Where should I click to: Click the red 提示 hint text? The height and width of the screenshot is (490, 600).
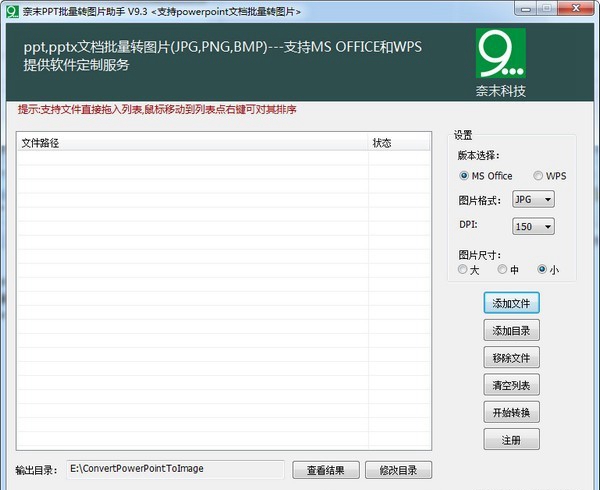click(x=157, y=110)
